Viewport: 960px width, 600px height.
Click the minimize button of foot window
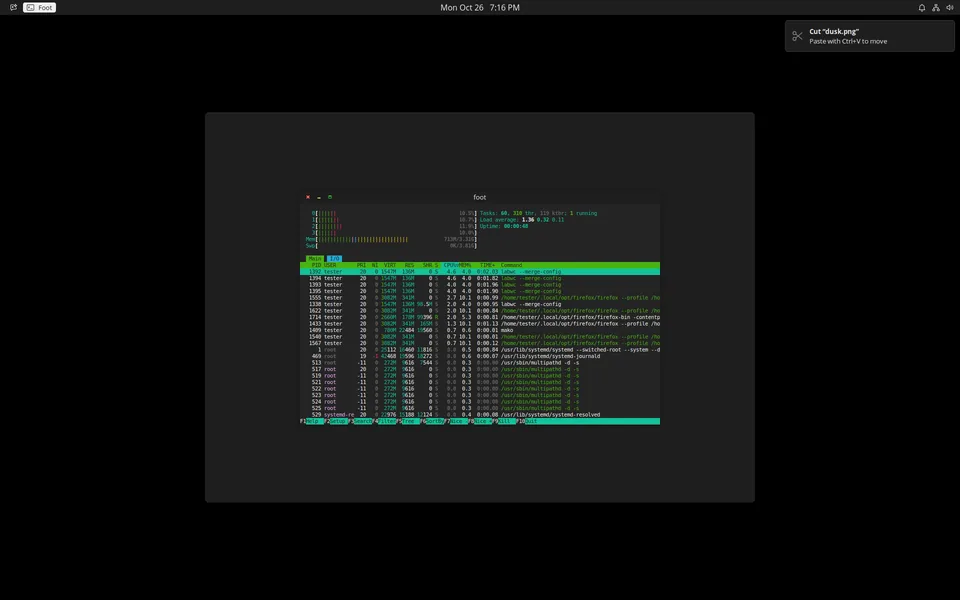pos(319,197)
